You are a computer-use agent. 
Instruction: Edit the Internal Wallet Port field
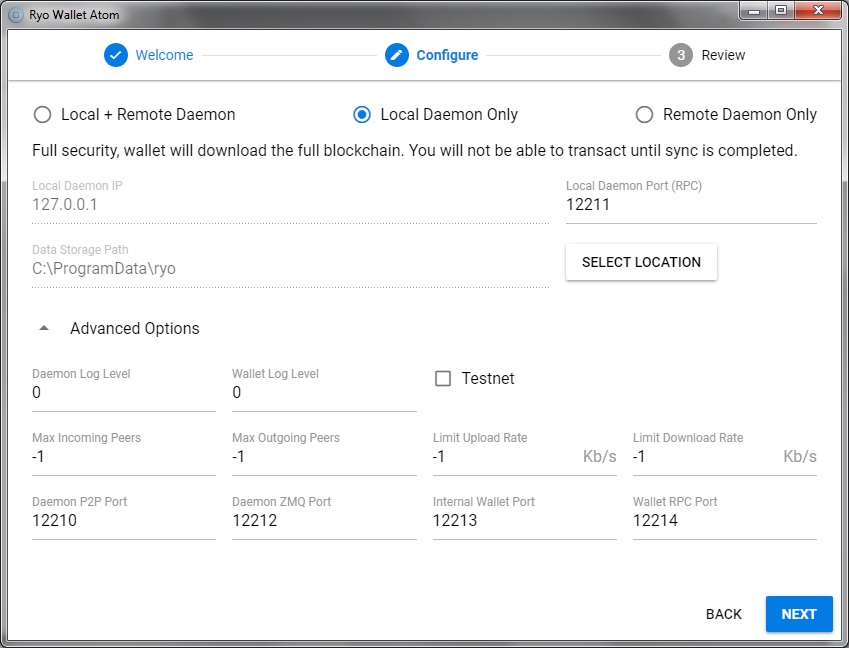point(524,520)
